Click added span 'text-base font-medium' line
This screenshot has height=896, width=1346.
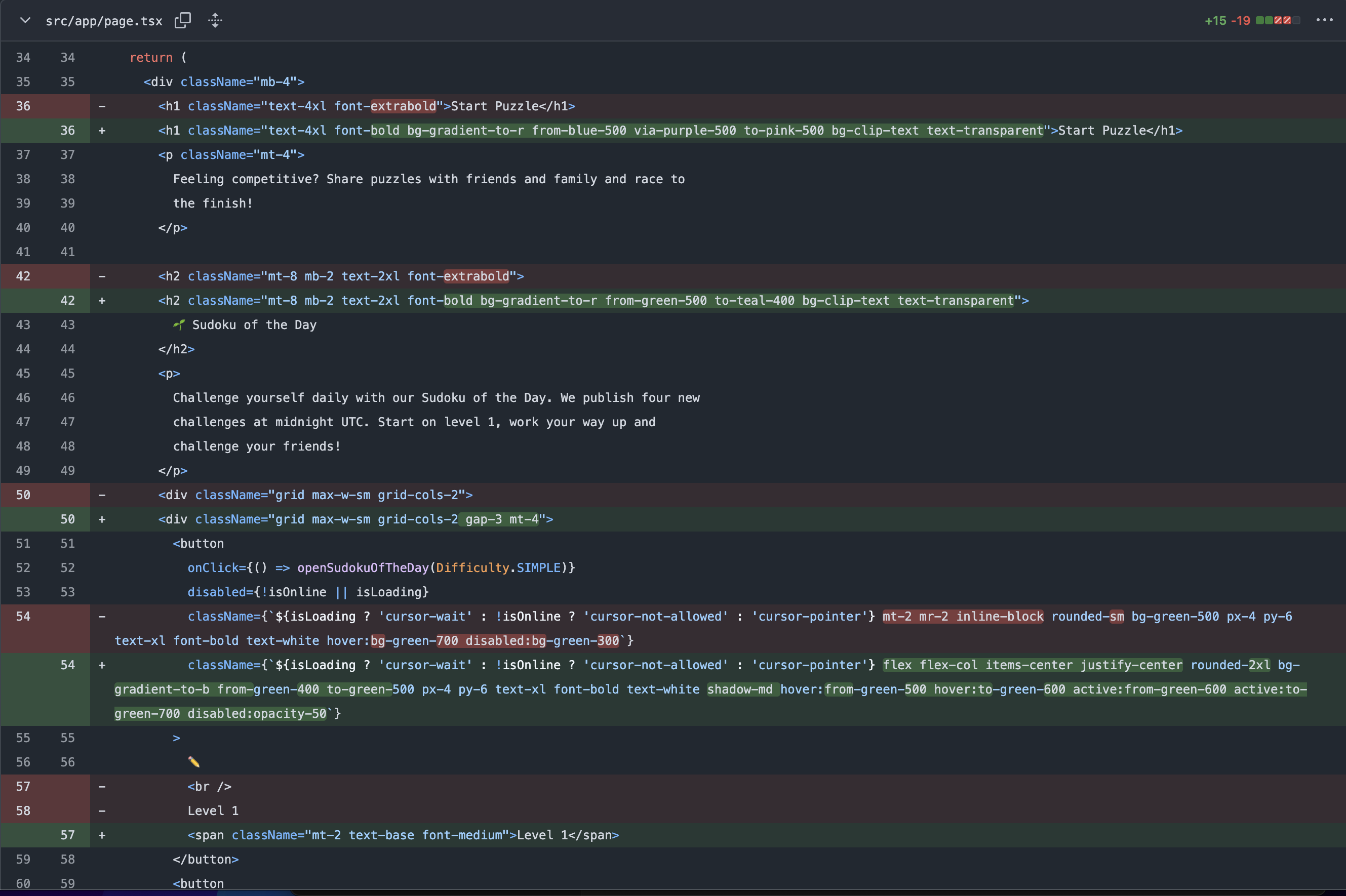click(x=403, y=835)
